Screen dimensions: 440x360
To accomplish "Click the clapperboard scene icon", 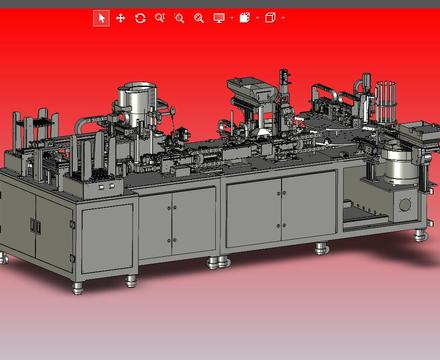I will coord(245,17).
